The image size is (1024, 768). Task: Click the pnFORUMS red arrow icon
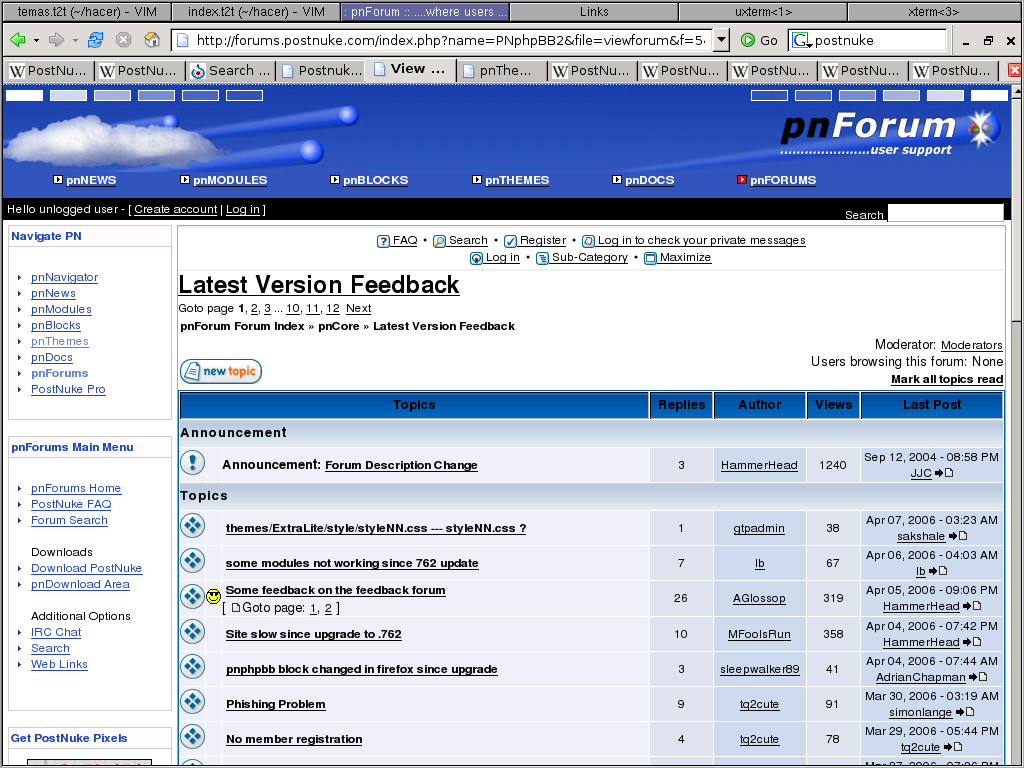click(x=742, y=180)
